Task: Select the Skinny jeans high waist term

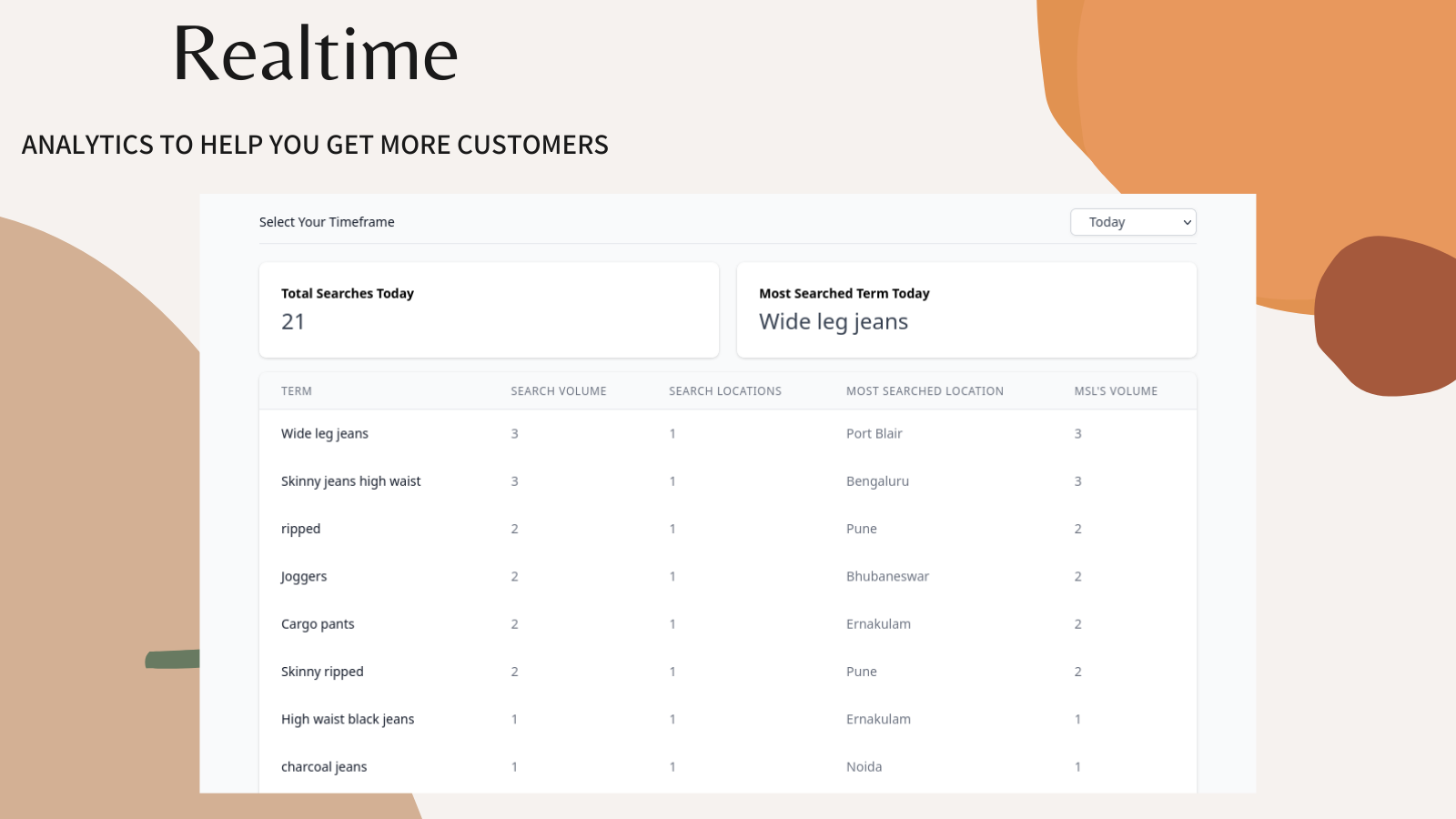Action: point(350,481)
